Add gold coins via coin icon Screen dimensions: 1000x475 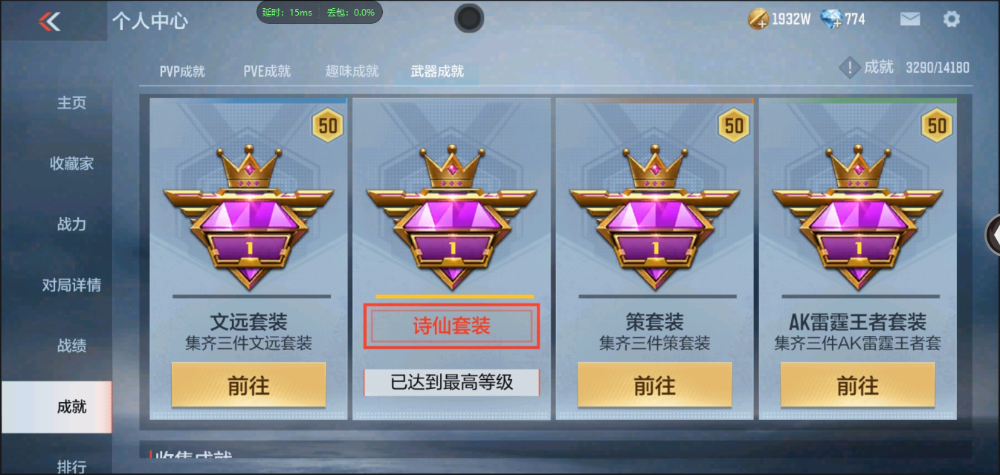(758, 19)
